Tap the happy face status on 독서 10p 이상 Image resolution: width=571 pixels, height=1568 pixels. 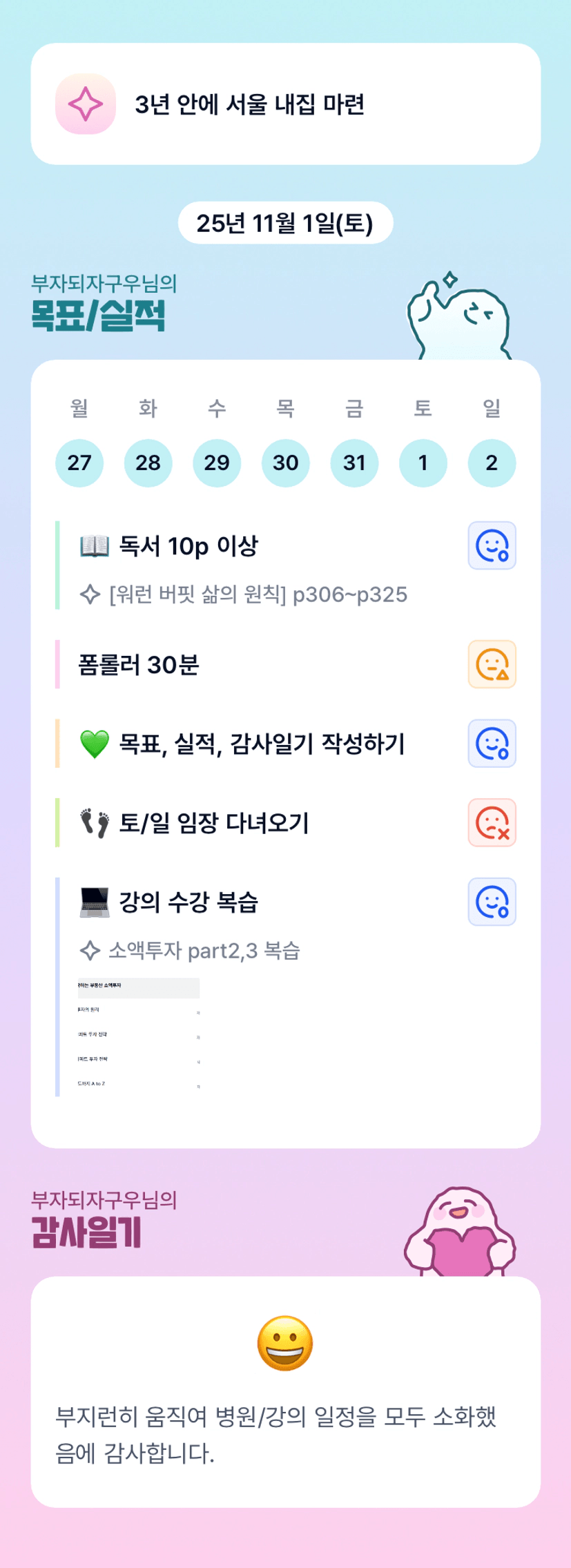pos(492,545)
